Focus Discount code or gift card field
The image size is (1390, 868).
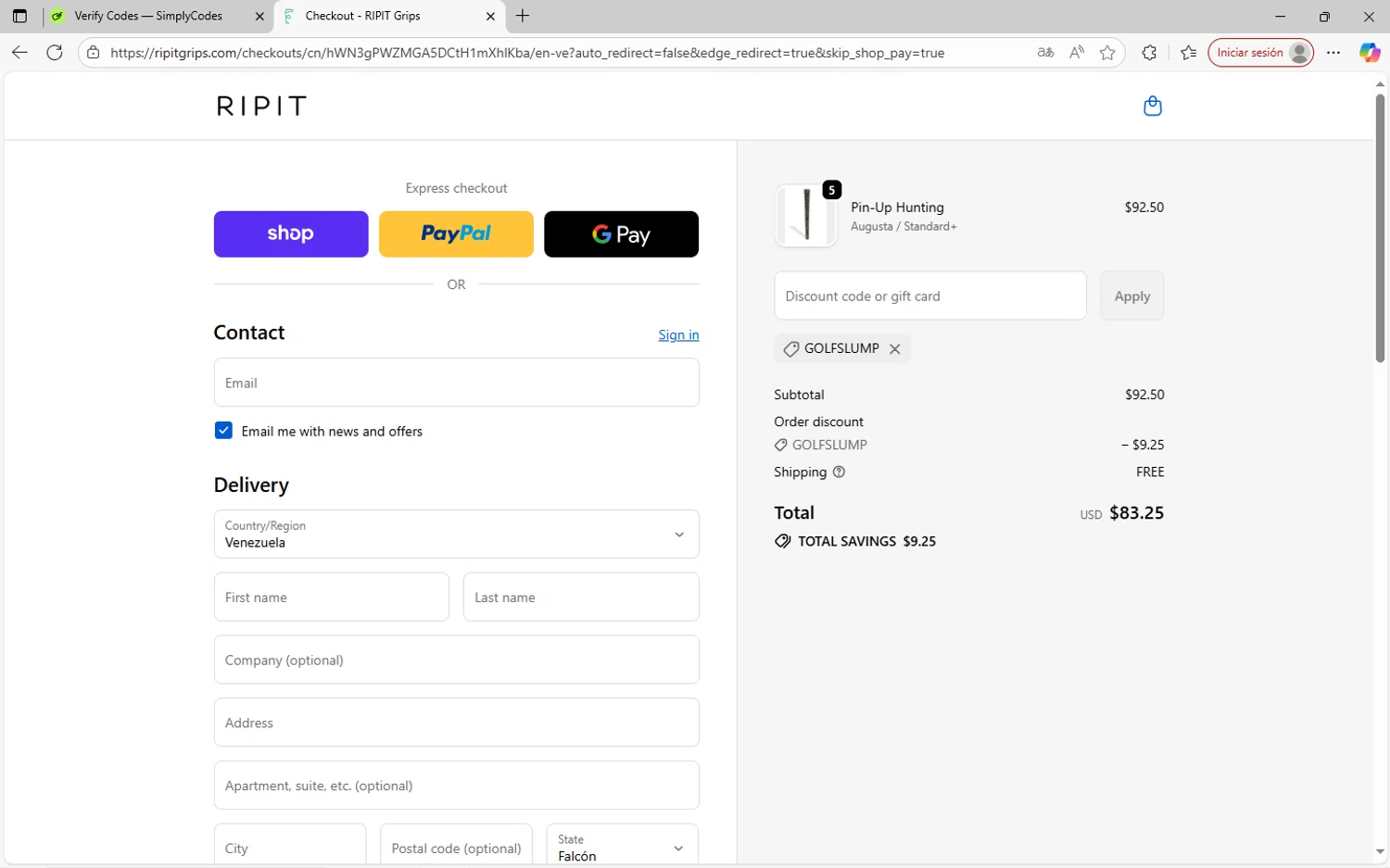[930, 296]
